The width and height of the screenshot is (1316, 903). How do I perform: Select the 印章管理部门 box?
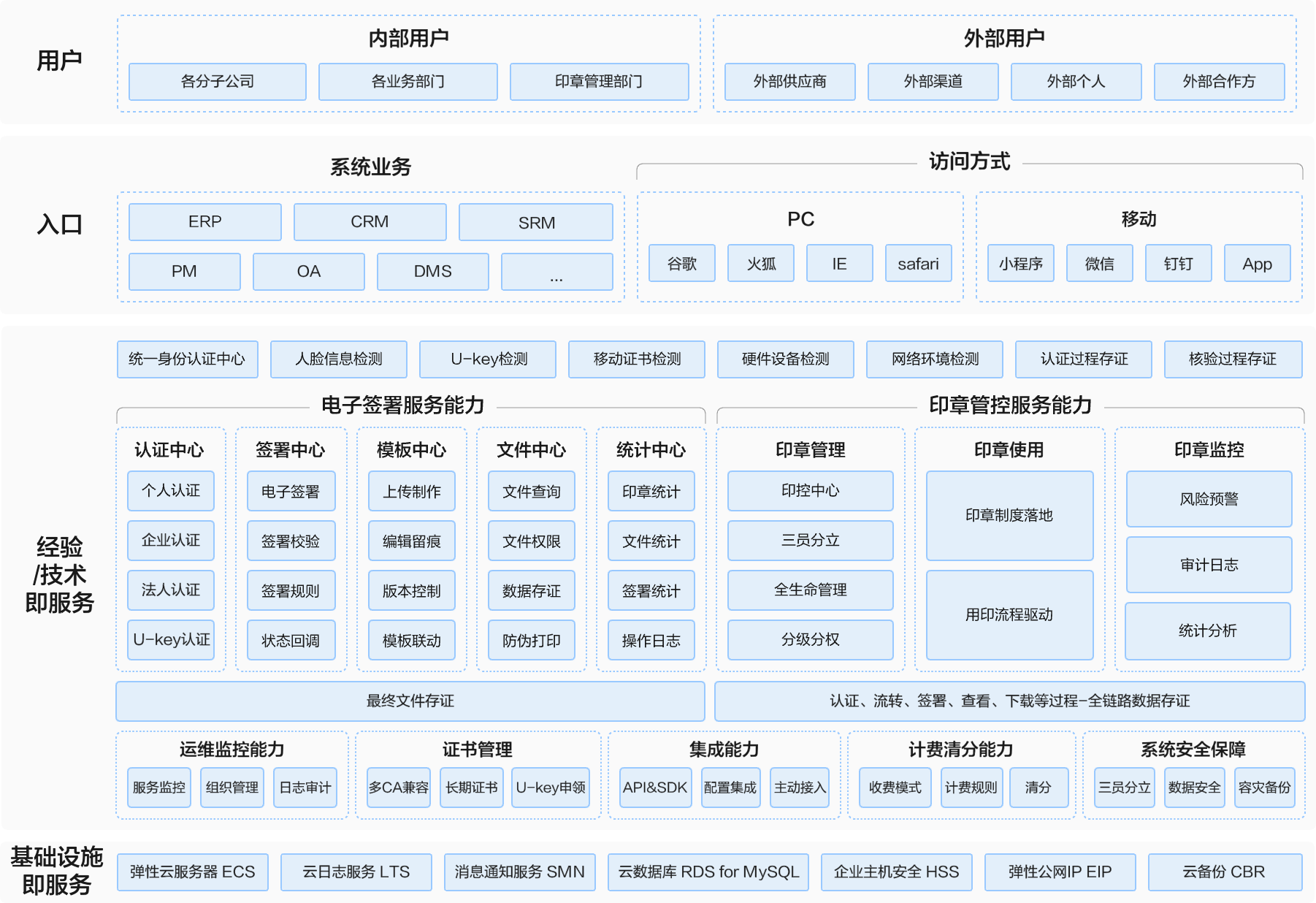(599, 81)
